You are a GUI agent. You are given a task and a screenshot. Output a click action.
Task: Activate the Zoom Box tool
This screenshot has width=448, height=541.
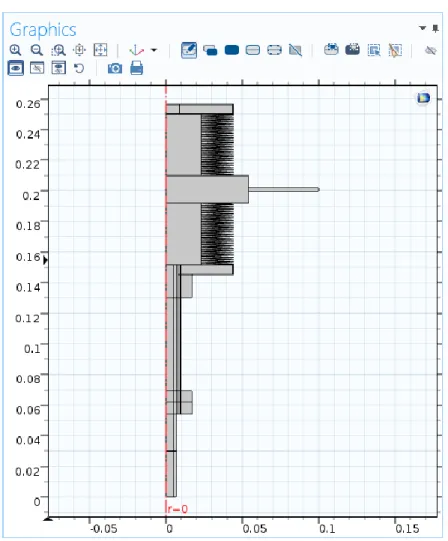(x=58, y=50)
